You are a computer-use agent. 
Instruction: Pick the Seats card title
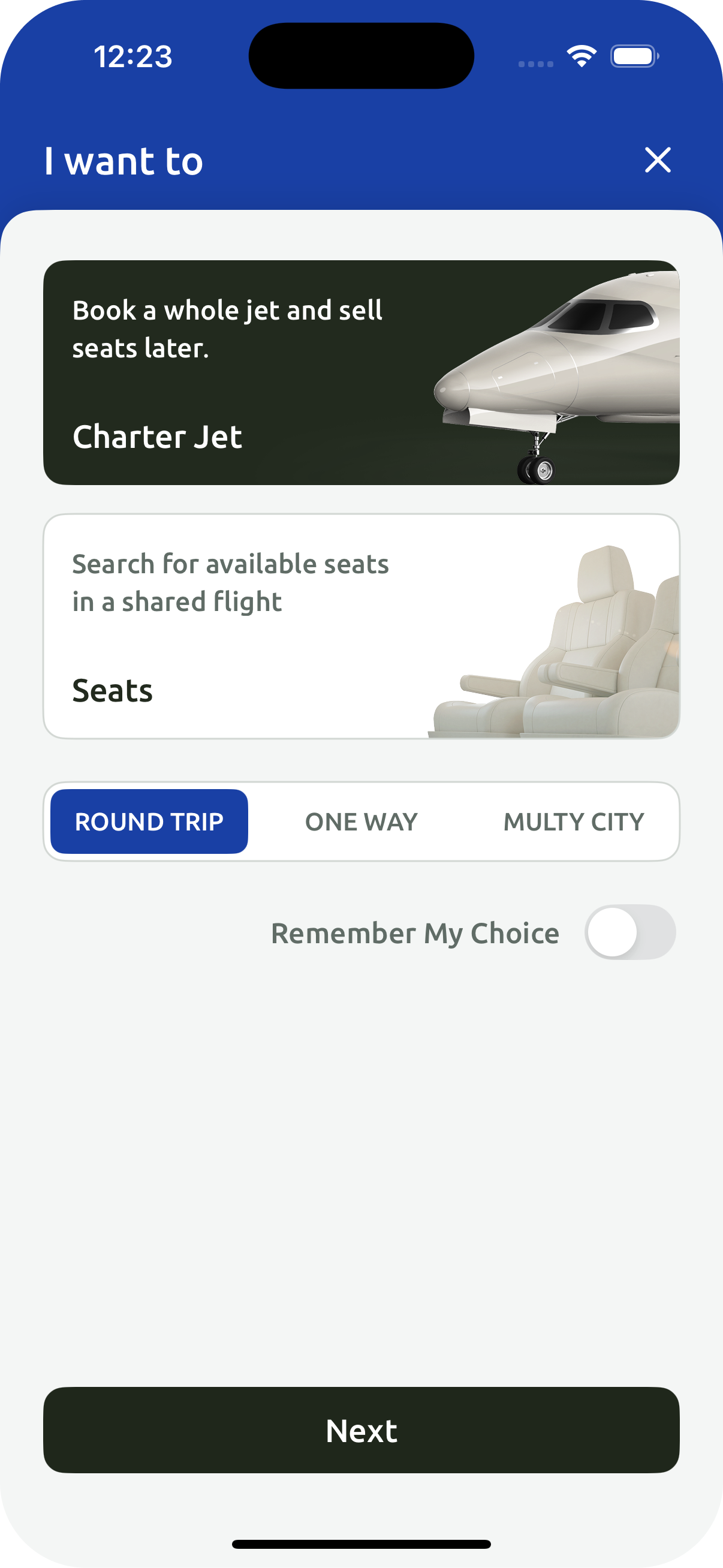click(113, 690)
